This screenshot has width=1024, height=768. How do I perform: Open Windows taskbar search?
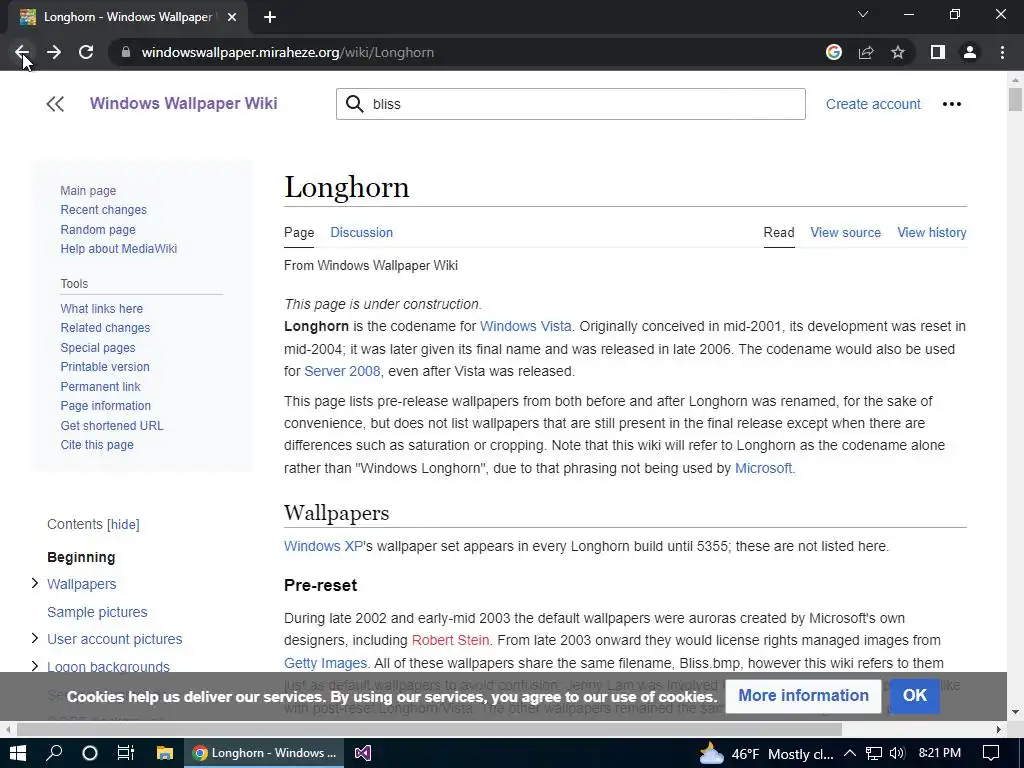[x=54, y=753]
